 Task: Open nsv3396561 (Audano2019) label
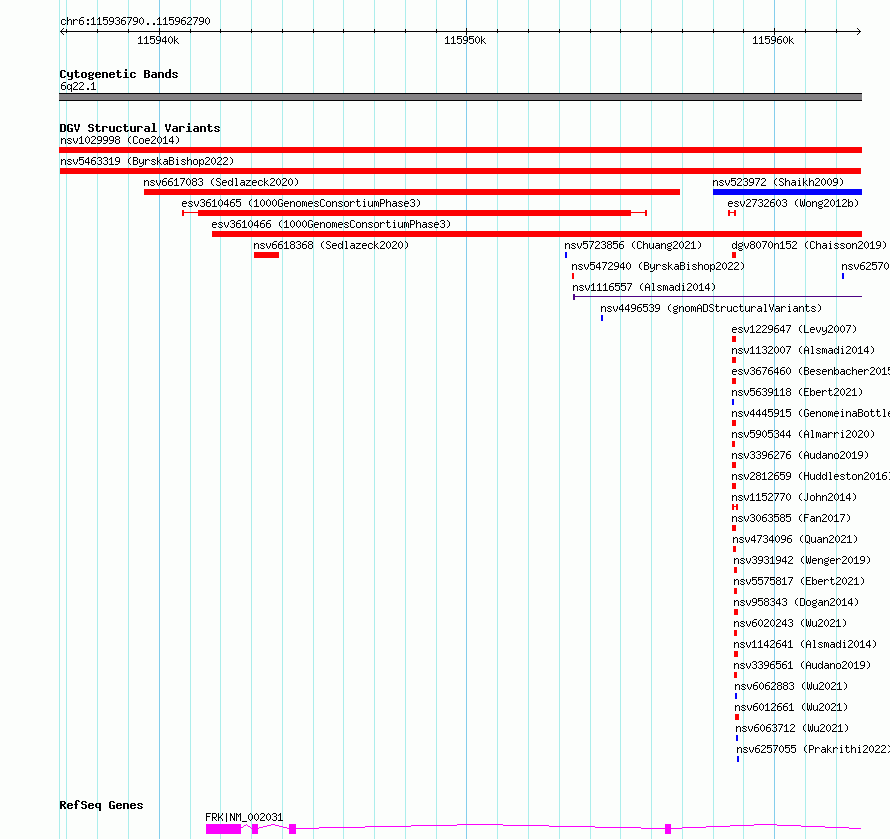click(802, 665)
